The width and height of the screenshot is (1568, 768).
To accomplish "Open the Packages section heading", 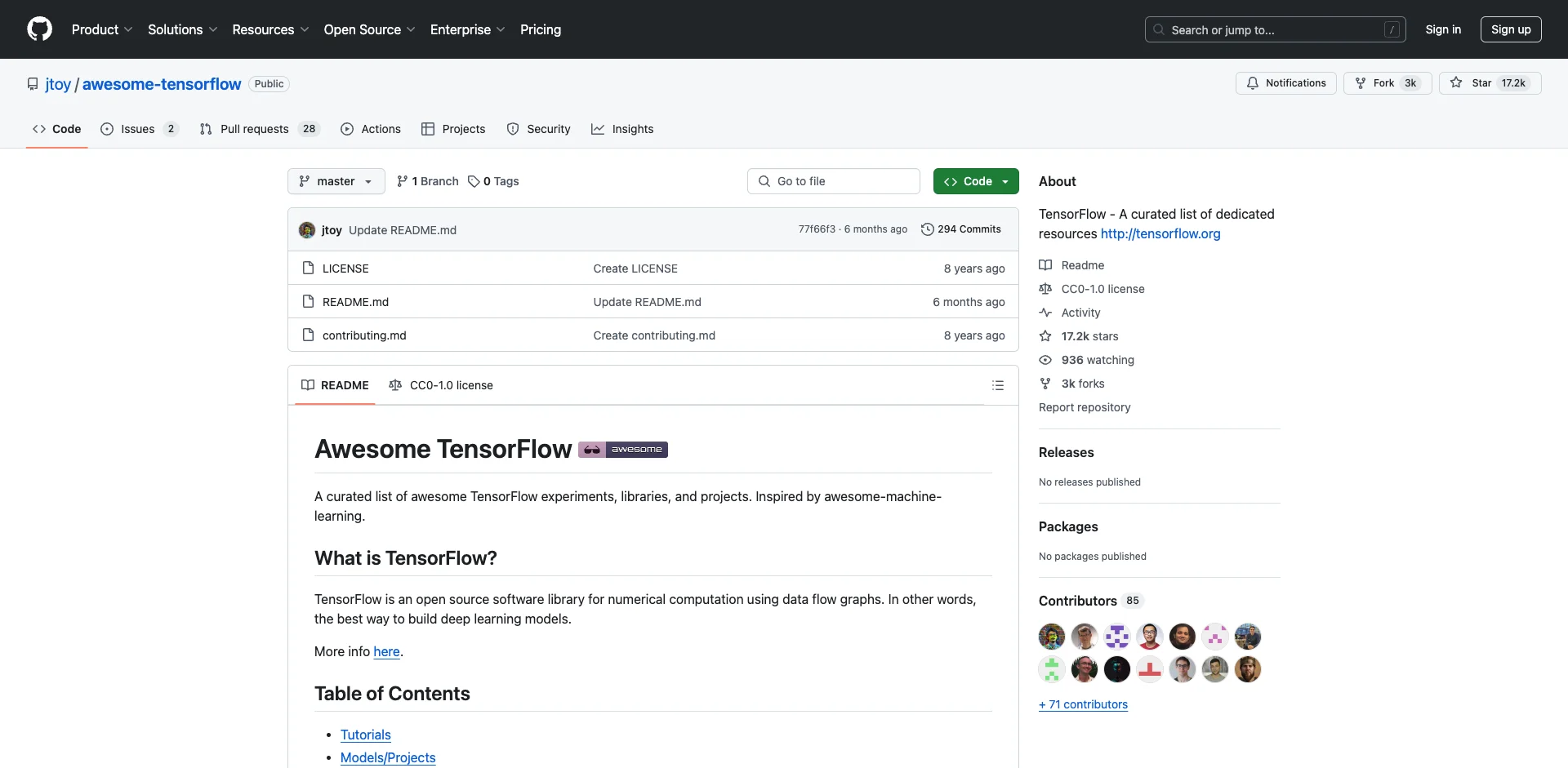I will (1068, 526).
